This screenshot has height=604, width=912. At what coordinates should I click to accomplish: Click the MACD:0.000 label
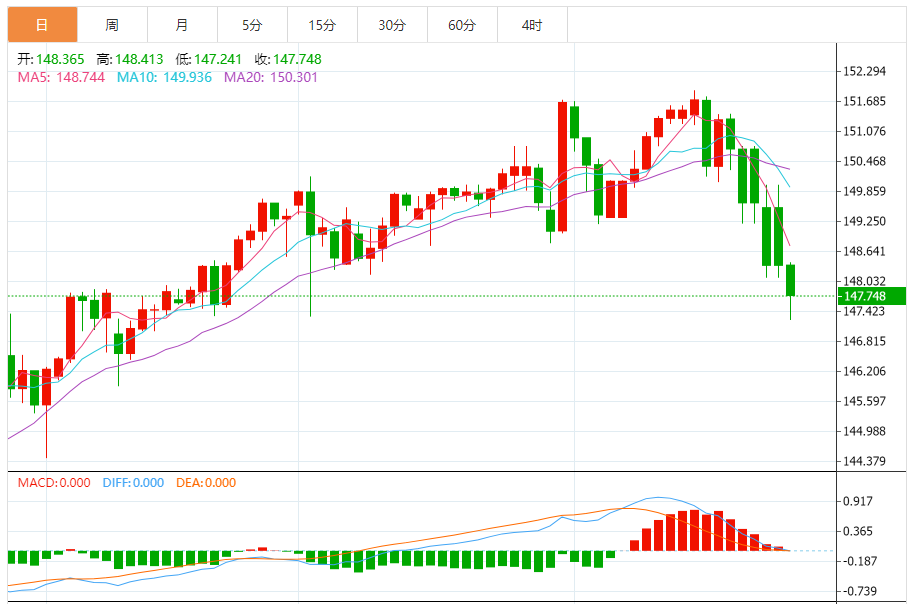[54, 483]
